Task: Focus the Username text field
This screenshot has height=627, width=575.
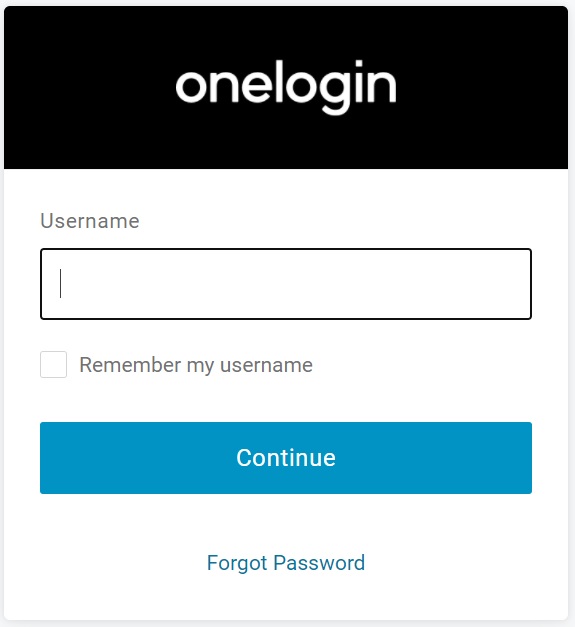Action: click(286, 284)
